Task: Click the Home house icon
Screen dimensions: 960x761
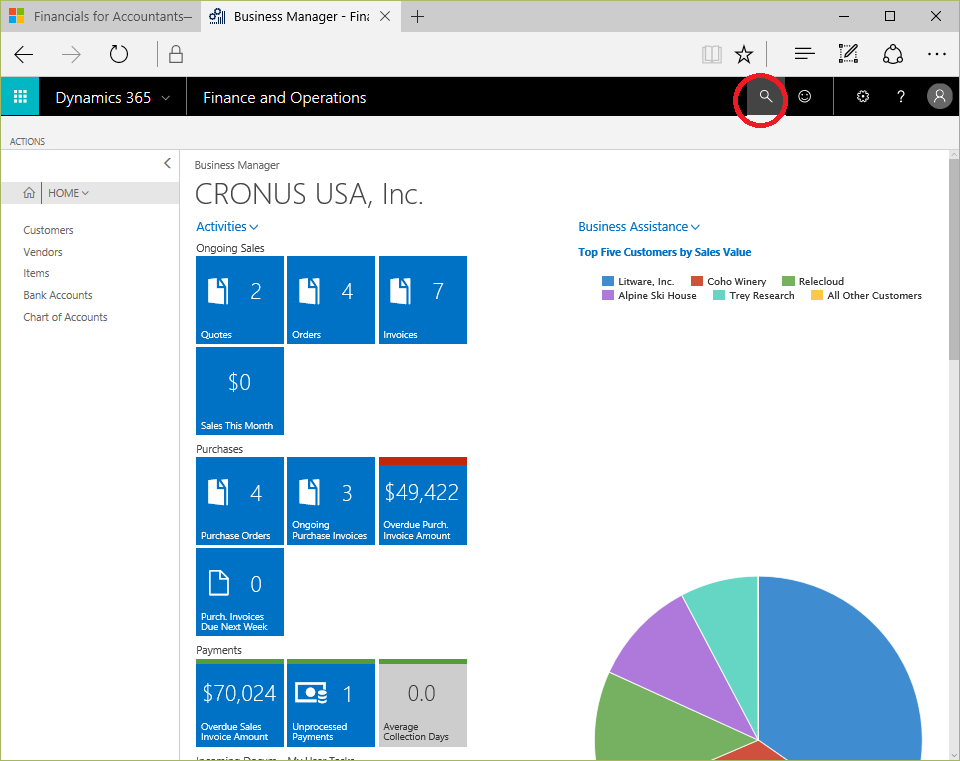Action: pyautogui.click(x=29, y=193)
